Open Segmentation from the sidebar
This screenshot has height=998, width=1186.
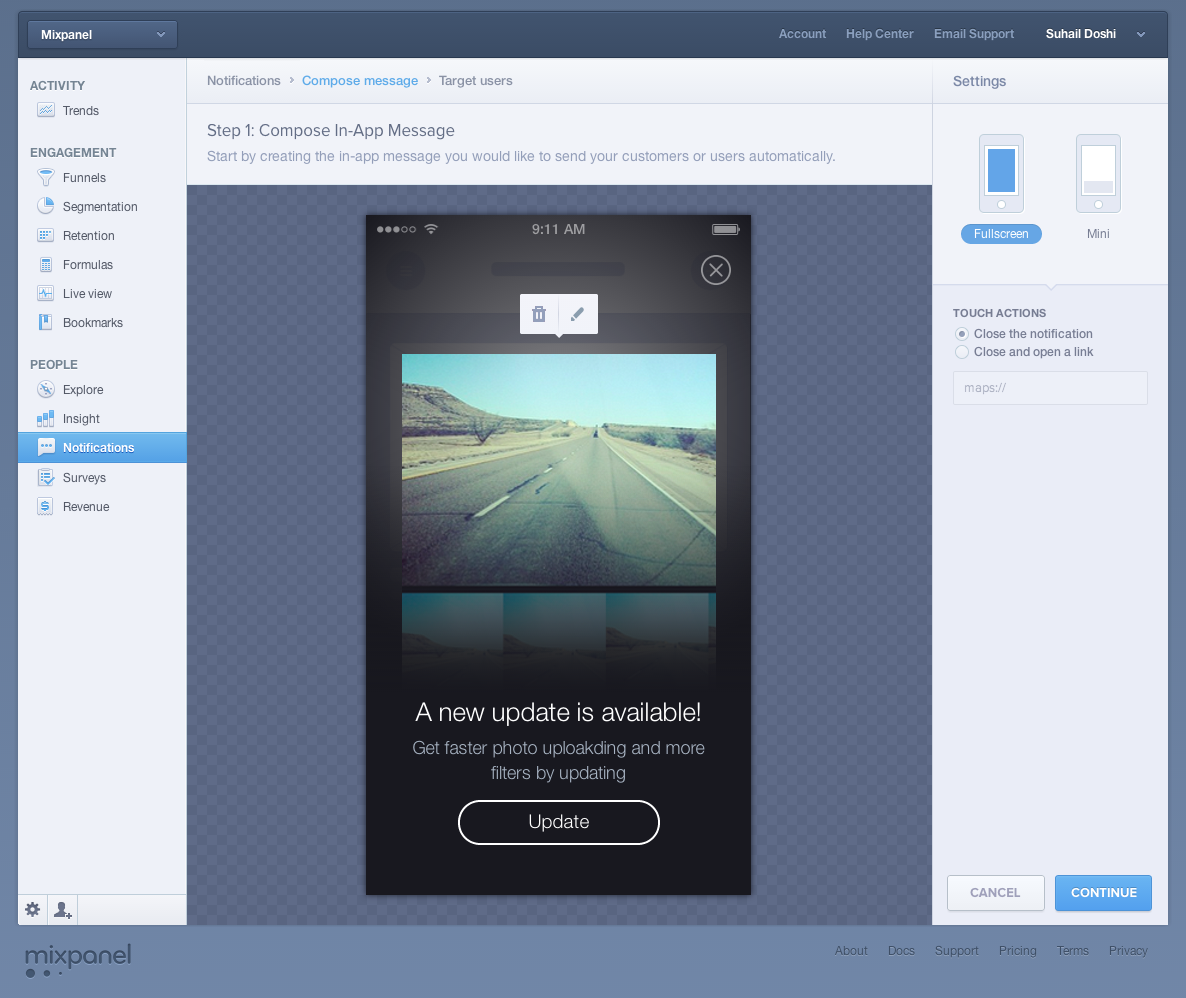click(x=100, y=207)
